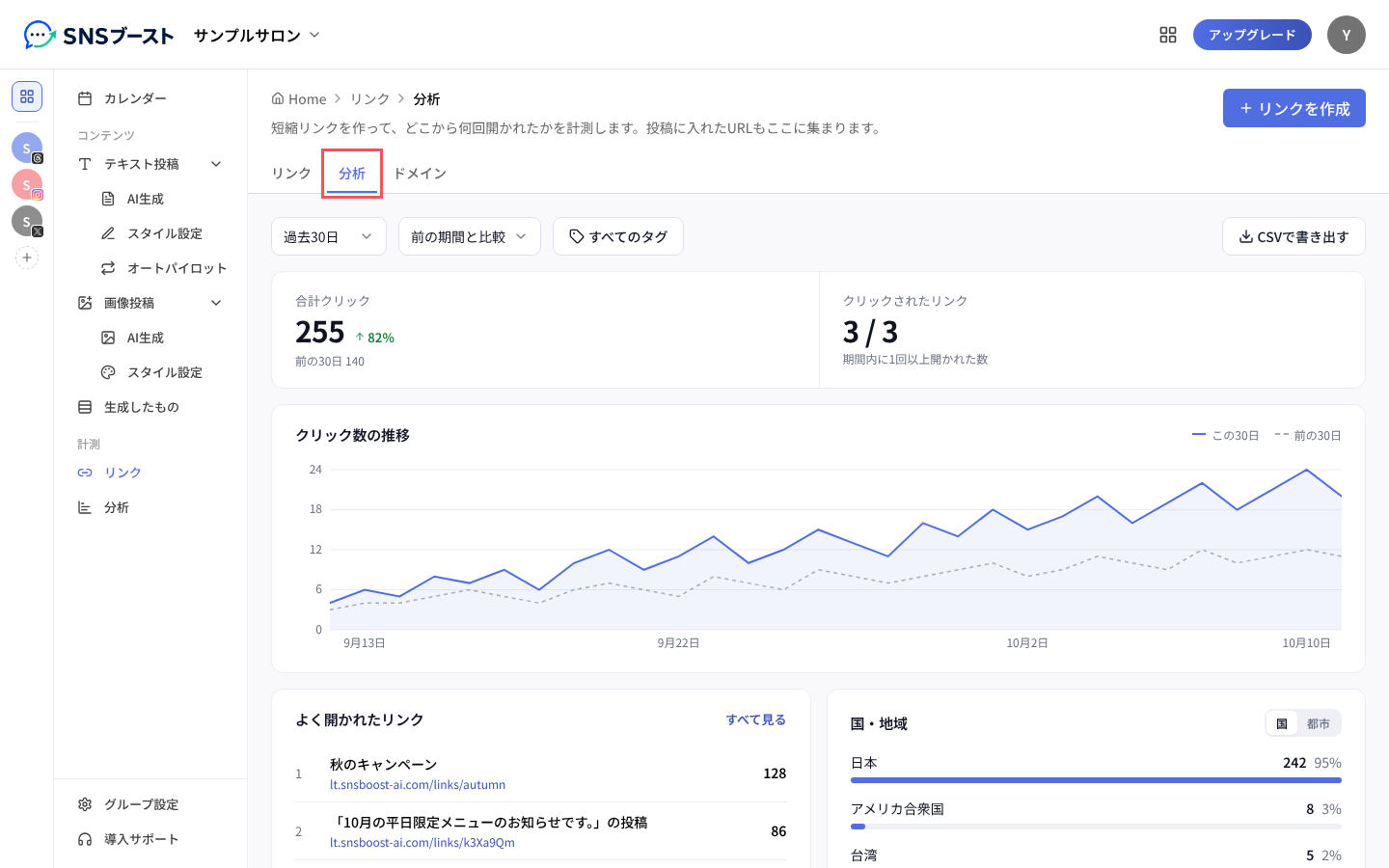Click the アップグレード button
Image resolution: width=1389 pixels, height=868 pixels.
coord(1252,35)
